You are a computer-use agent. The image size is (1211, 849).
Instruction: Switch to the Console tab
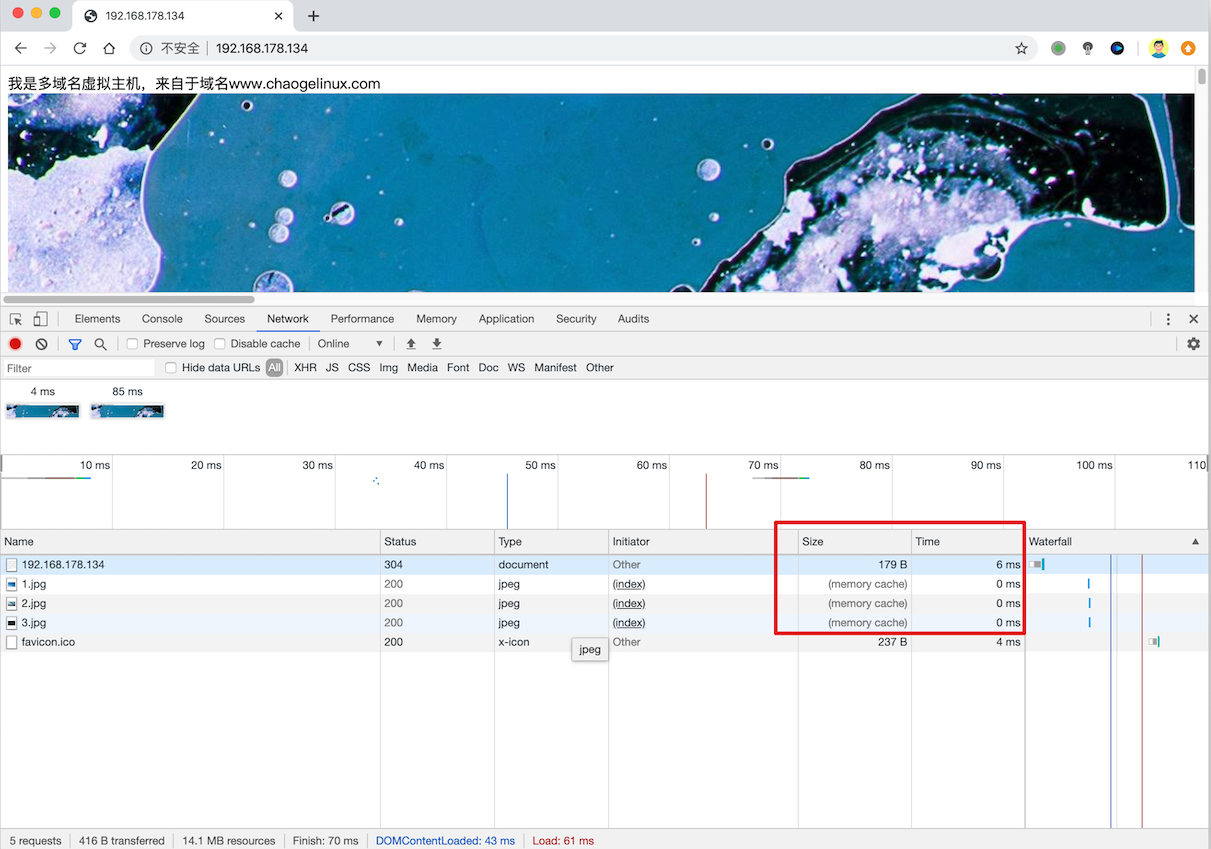(x=162, y=319)
